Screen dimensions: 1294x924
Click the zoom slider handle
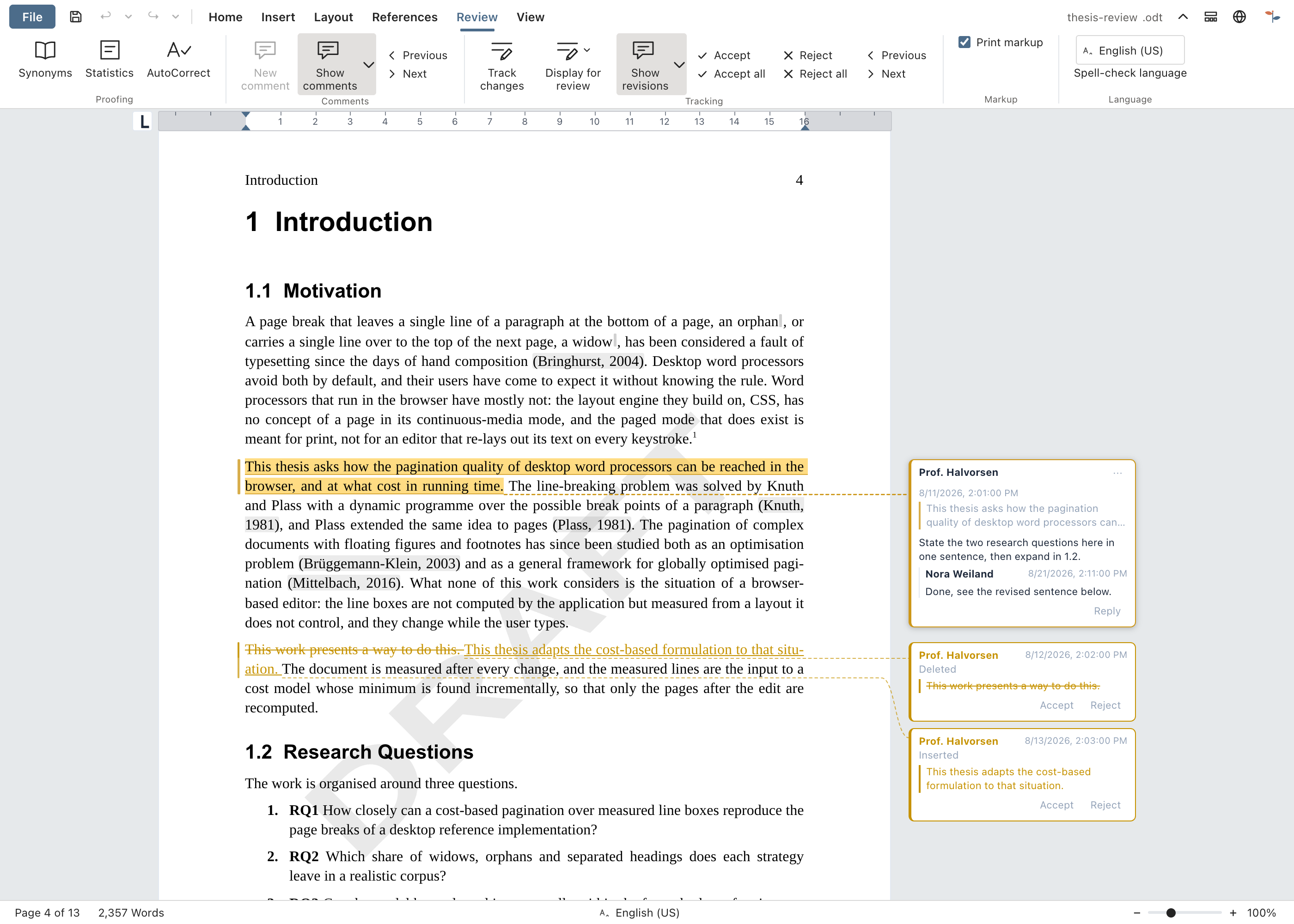tap(1171, 912)
